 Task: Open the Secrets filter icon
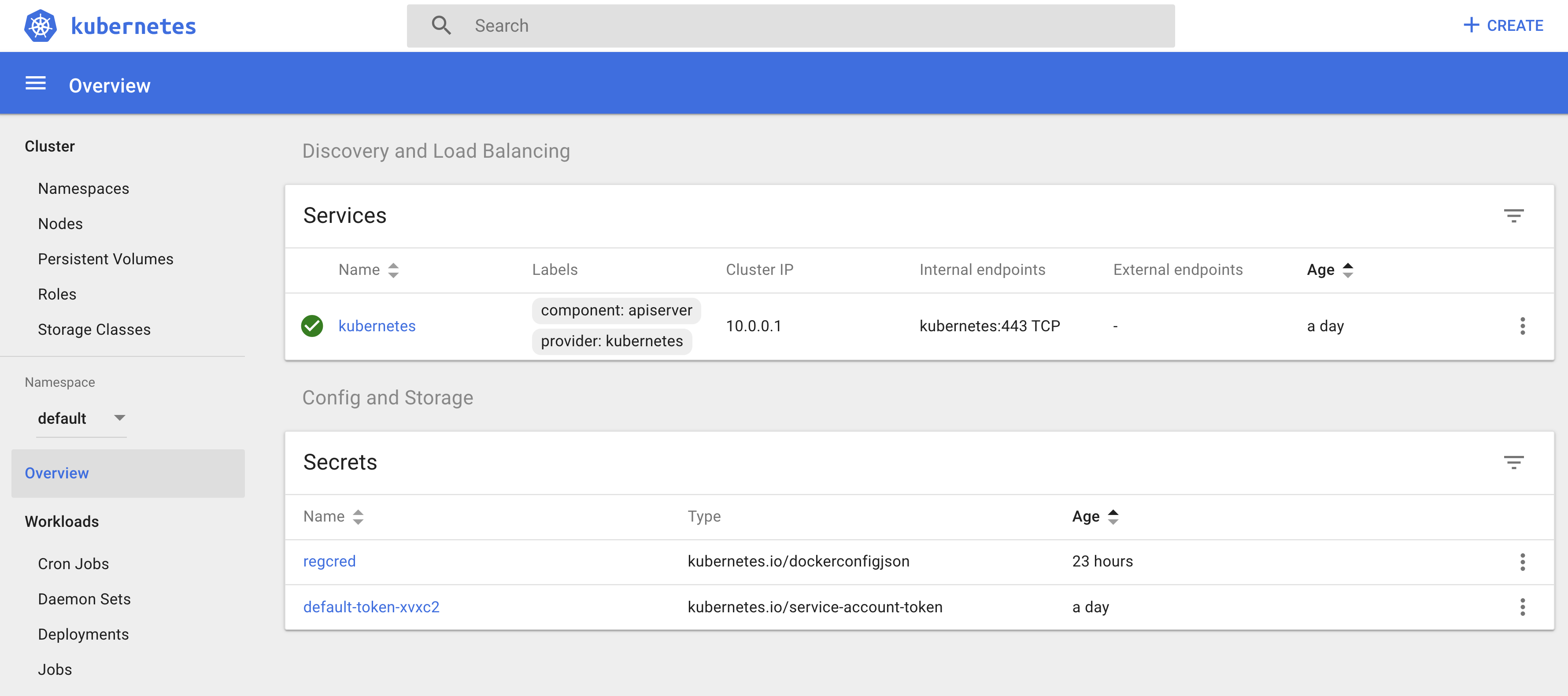(x=1515, y=462)
